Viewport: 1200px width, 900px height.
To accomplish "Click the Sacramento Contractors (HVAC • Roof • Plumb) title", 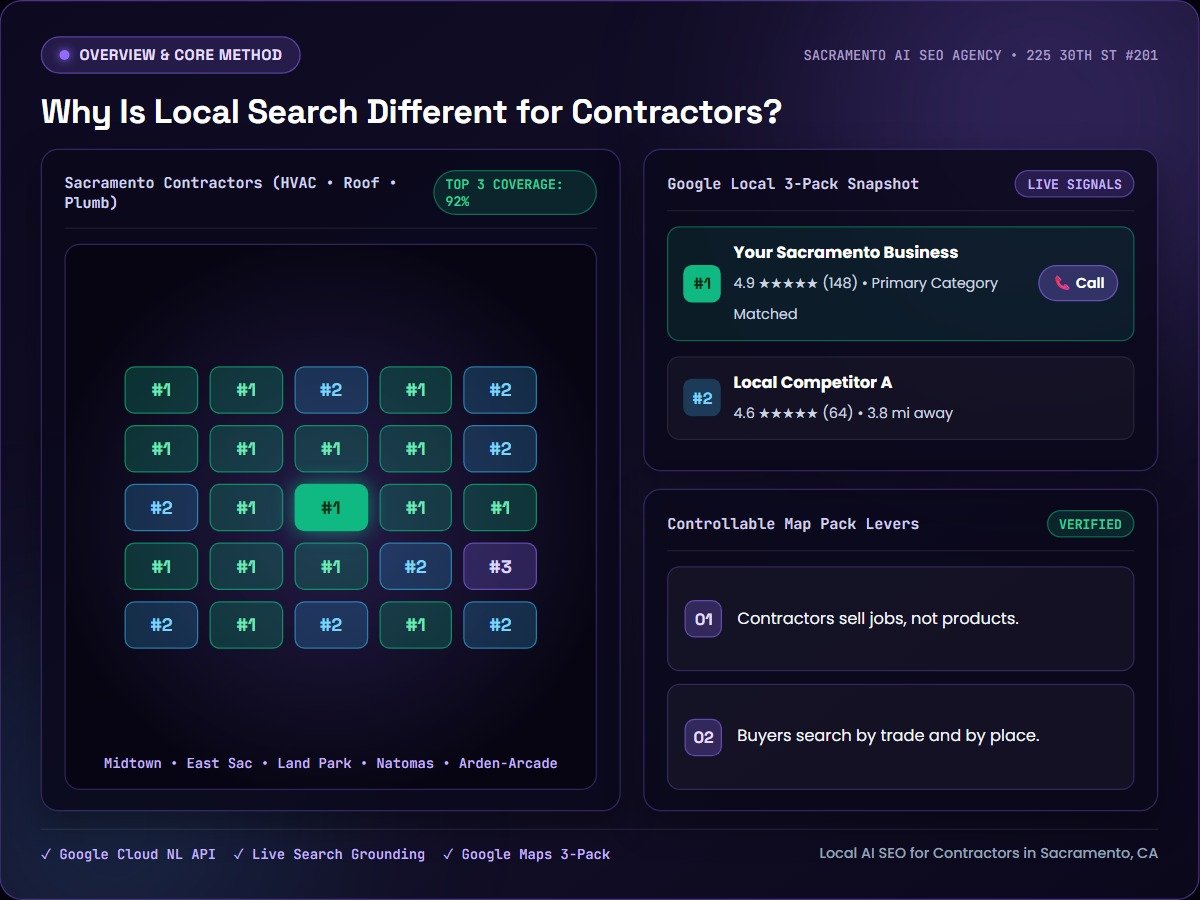I will pyautogui.click(x=231, y=193).
